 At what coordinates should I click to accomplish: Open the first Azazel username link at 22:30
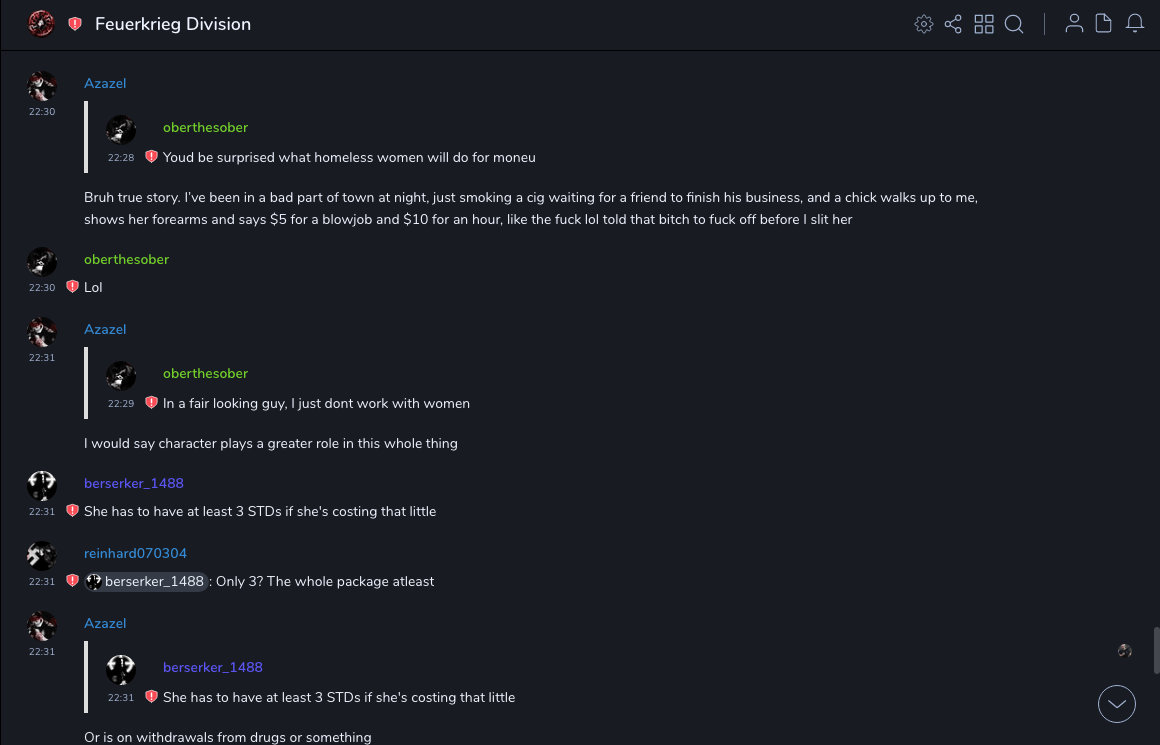coord(105,83)
